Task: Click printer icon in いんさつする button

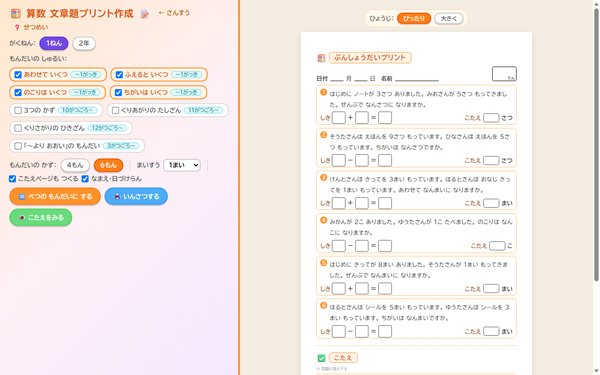Action: (117, 197)
